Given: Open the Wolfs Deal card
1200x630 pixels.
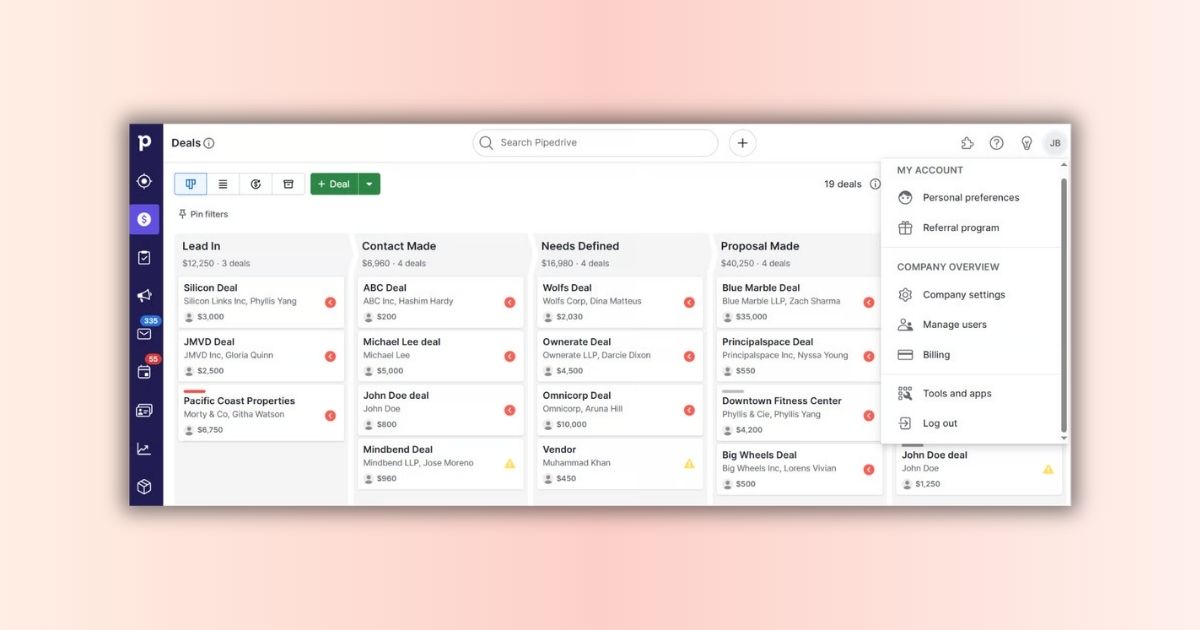Looking at the screenshot, I should (x=620, y=302).
